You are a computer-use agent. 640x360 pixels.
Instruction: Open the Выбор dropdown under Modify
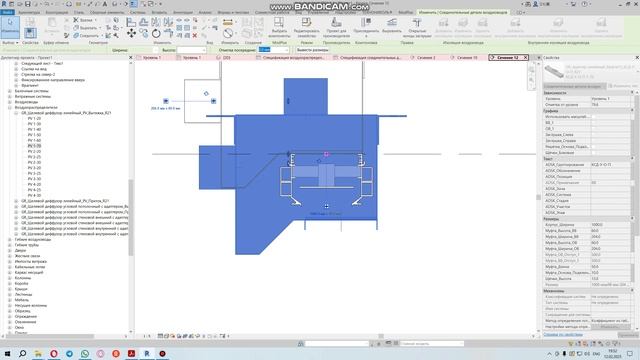pos(10,42)
